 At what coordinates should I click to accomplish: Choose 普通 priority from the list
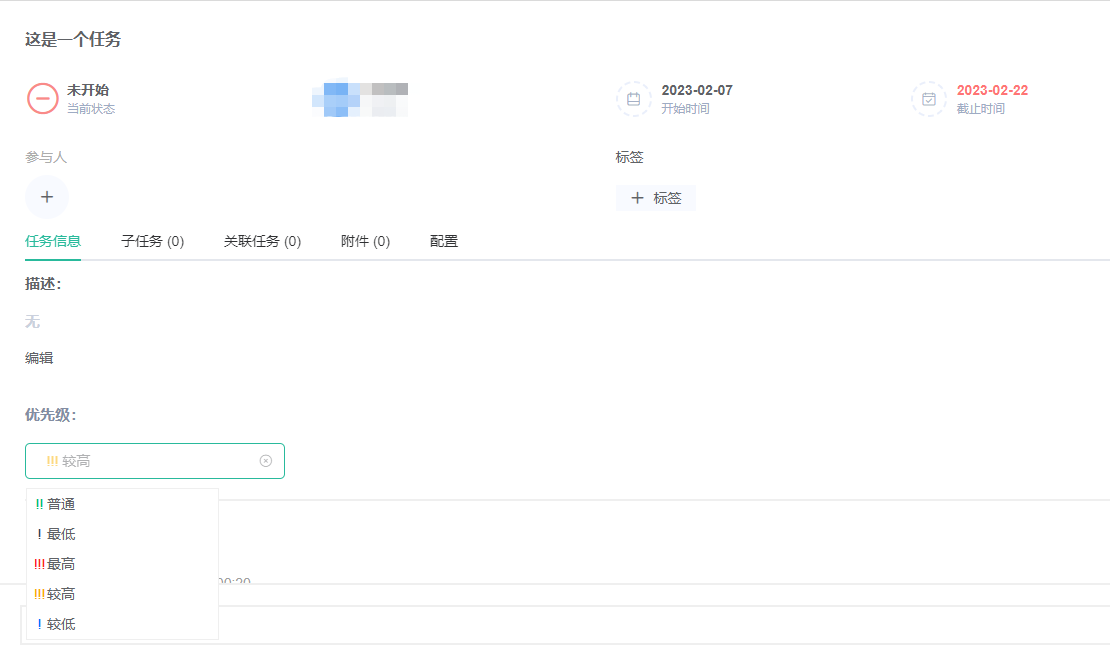[x=61, y=504]
